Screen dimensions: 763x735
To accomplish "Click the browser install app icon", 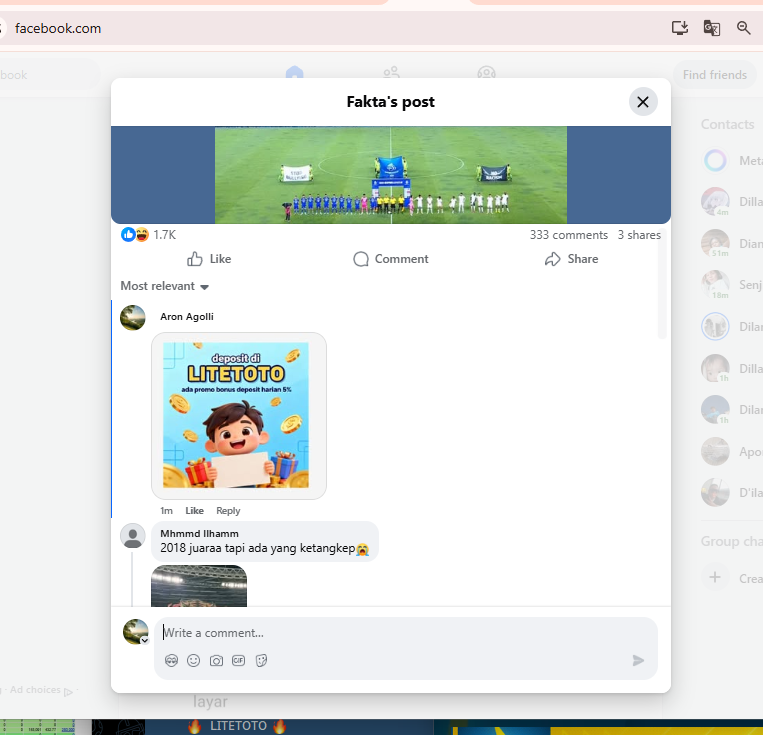I will (680, 28).
